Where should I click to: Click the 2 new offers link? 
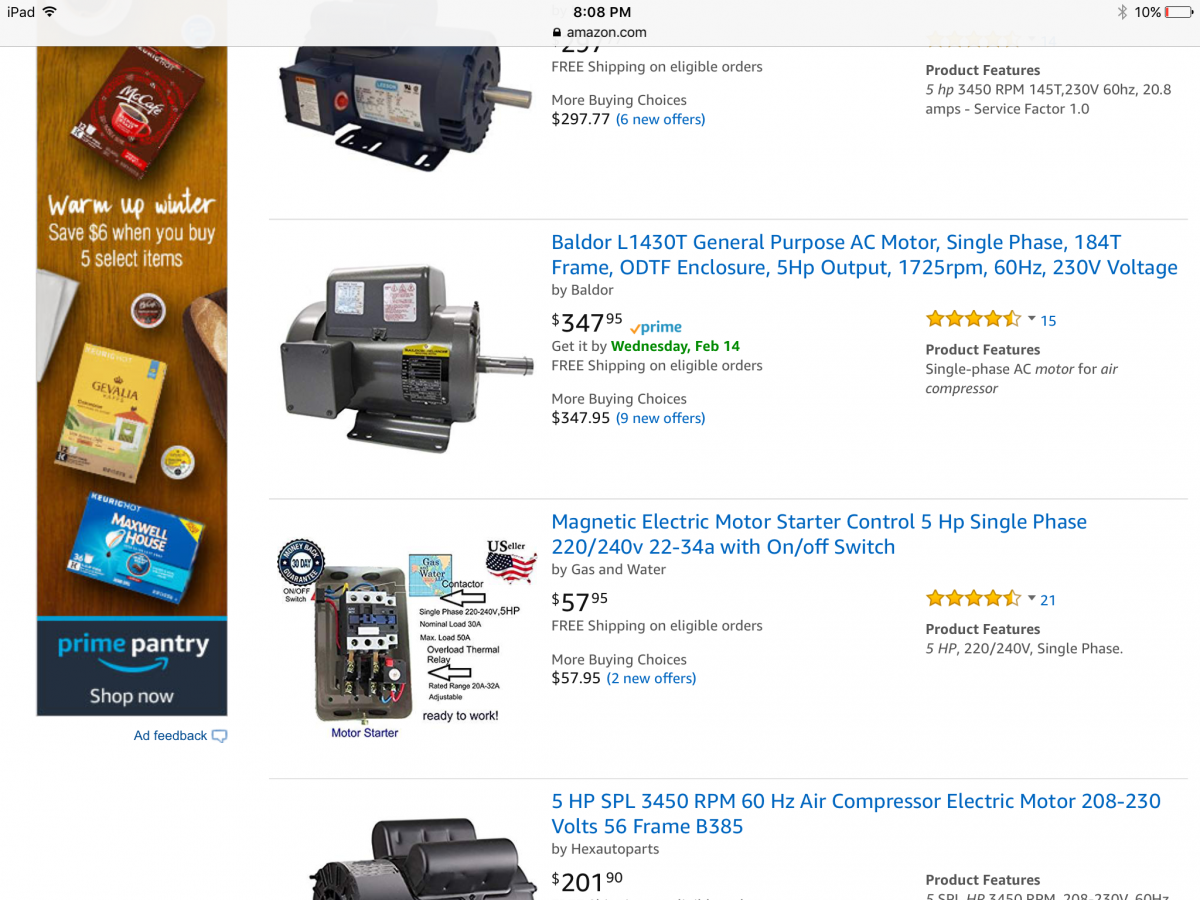coord(651,678)
